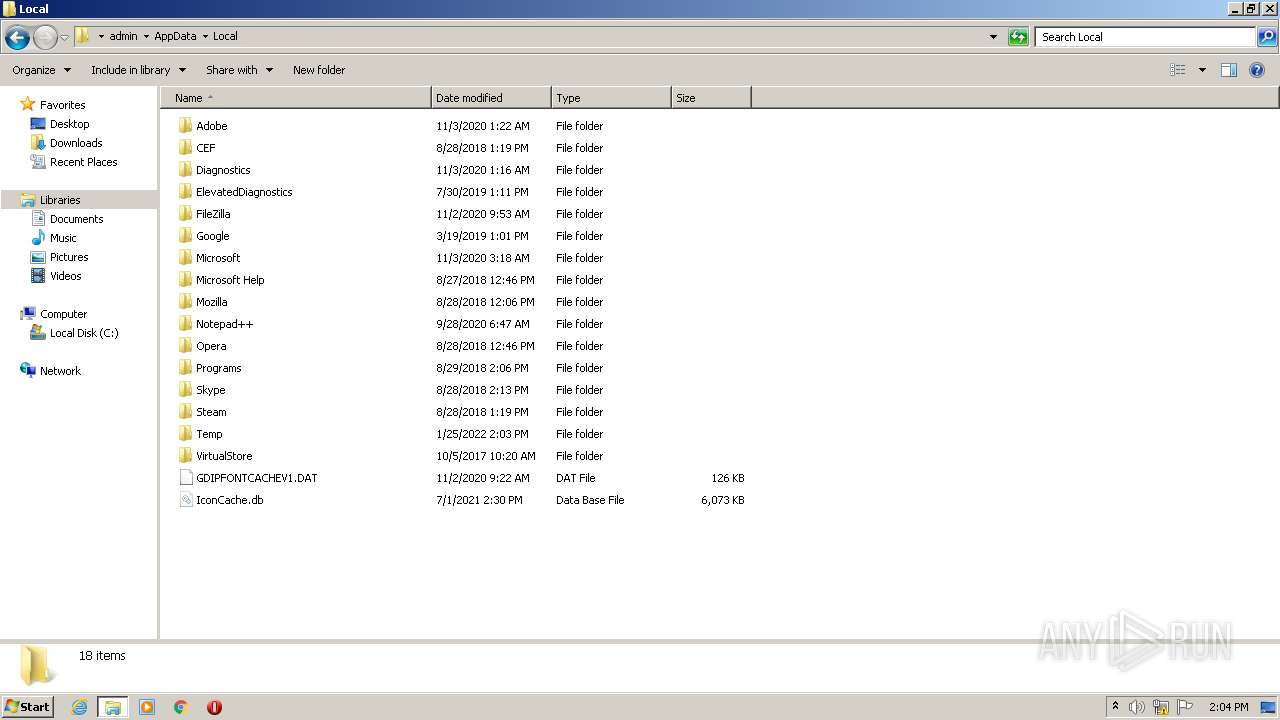
Task: Open volume control in system tray
Action: click(x=1137, y=707)
